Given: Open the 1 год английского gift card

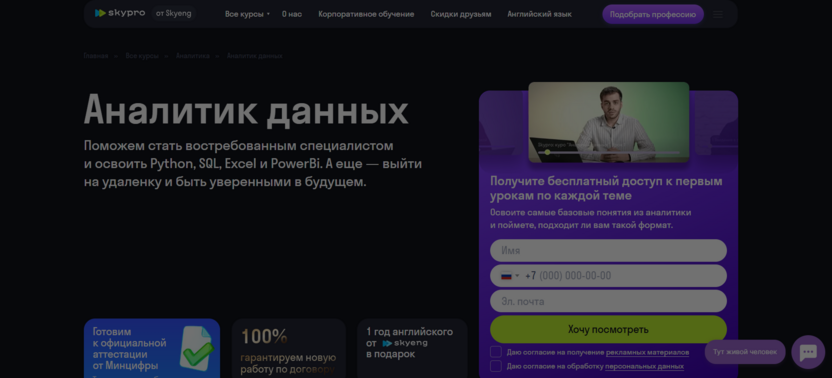Looking at the screenshot, I should click(x=412, y=348).
